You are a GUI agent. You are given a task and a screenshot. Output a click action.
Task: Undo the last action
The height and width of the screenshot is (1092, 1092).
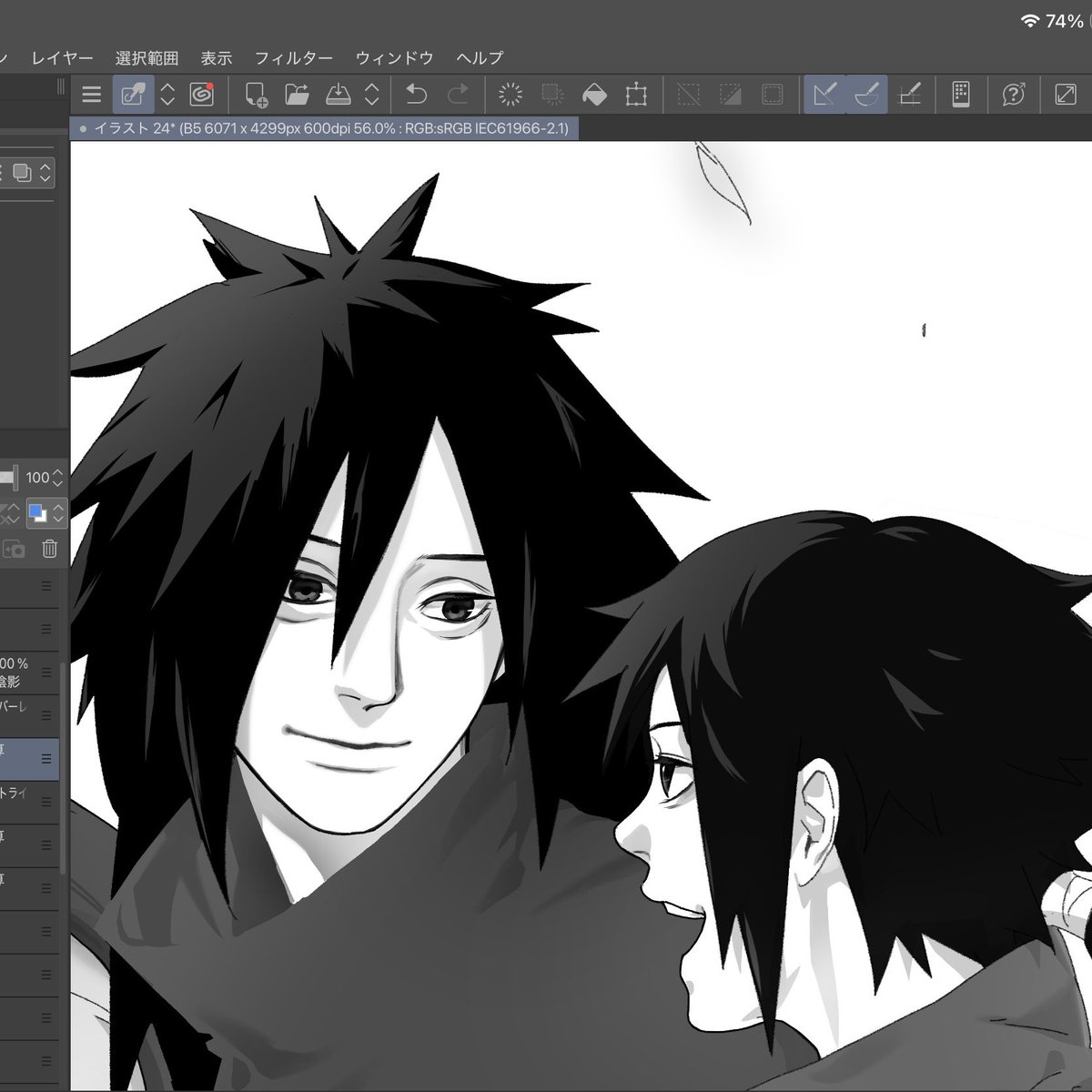[416, 95]
